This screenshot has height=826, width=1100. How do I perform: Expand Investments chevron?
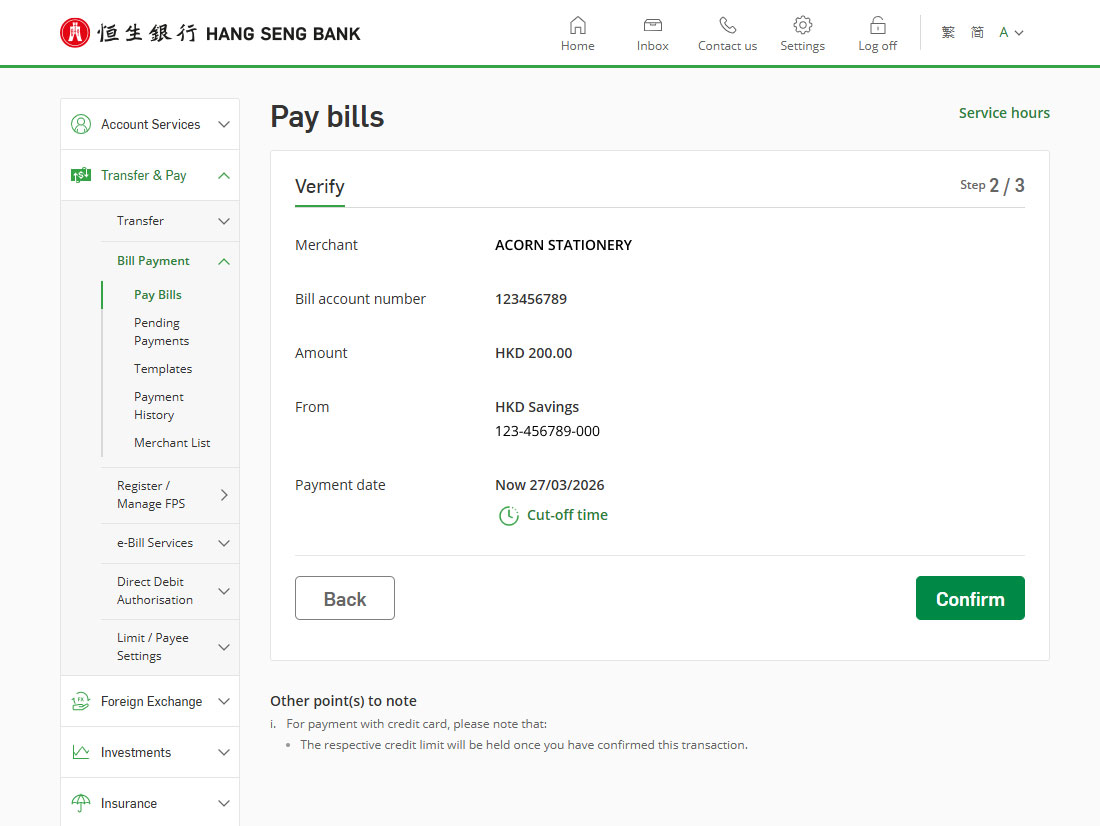[224, 752]
